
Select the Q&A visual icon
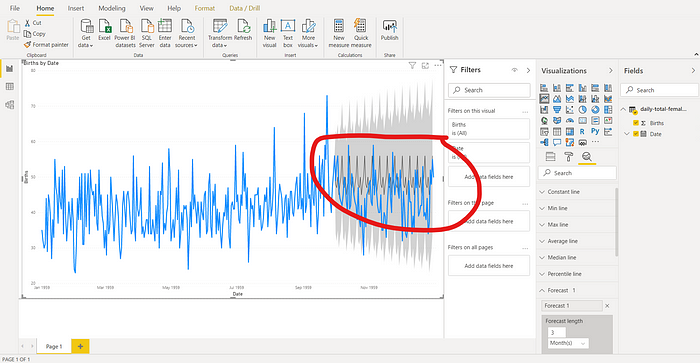pos(557,142)
